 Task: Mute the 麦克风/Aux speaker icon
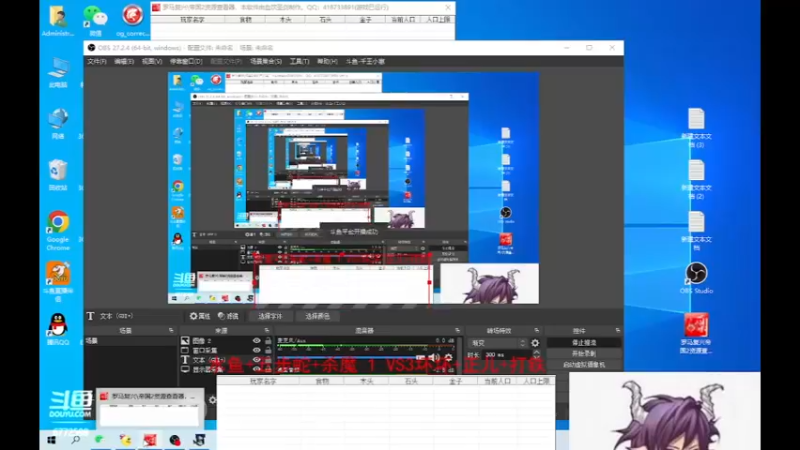point(434,358)
